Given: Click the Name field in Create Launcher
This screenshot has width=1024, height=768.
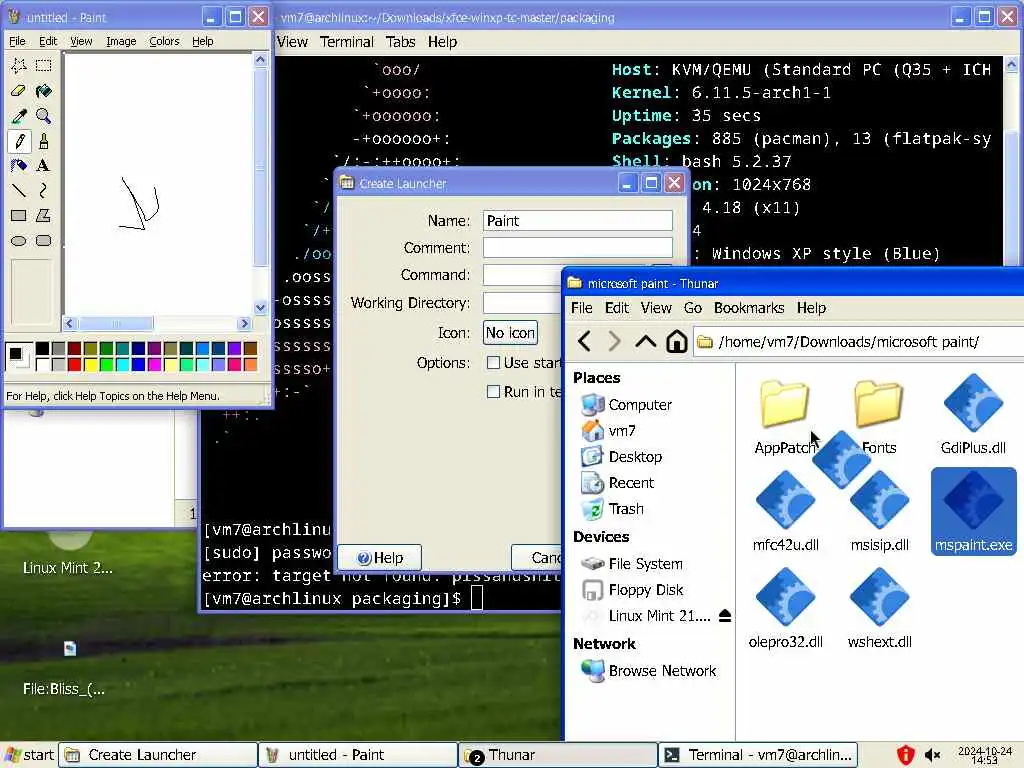Looking at the screenshot, I should point(577,221).
